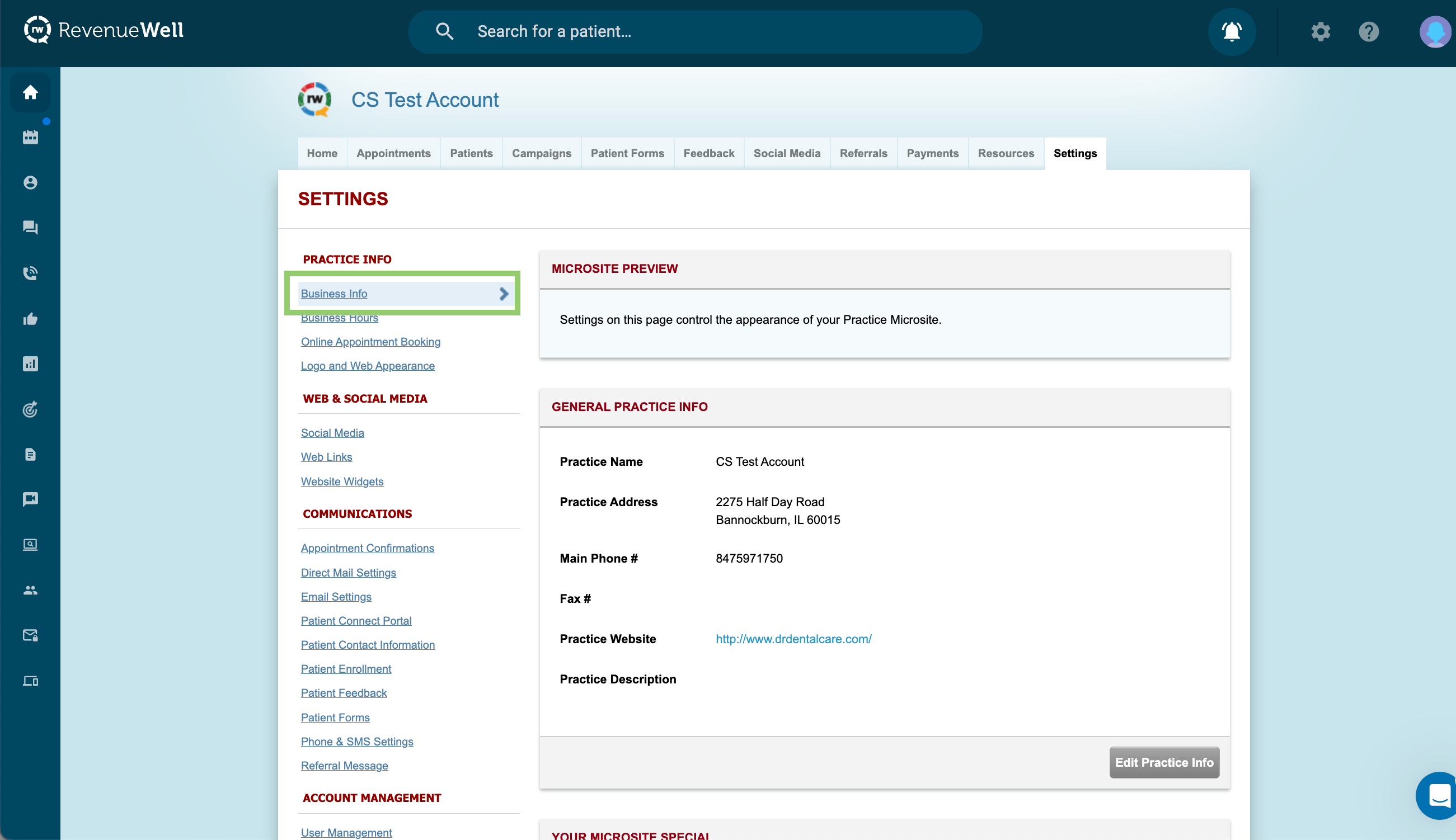Open the Web Links settings

326,457
